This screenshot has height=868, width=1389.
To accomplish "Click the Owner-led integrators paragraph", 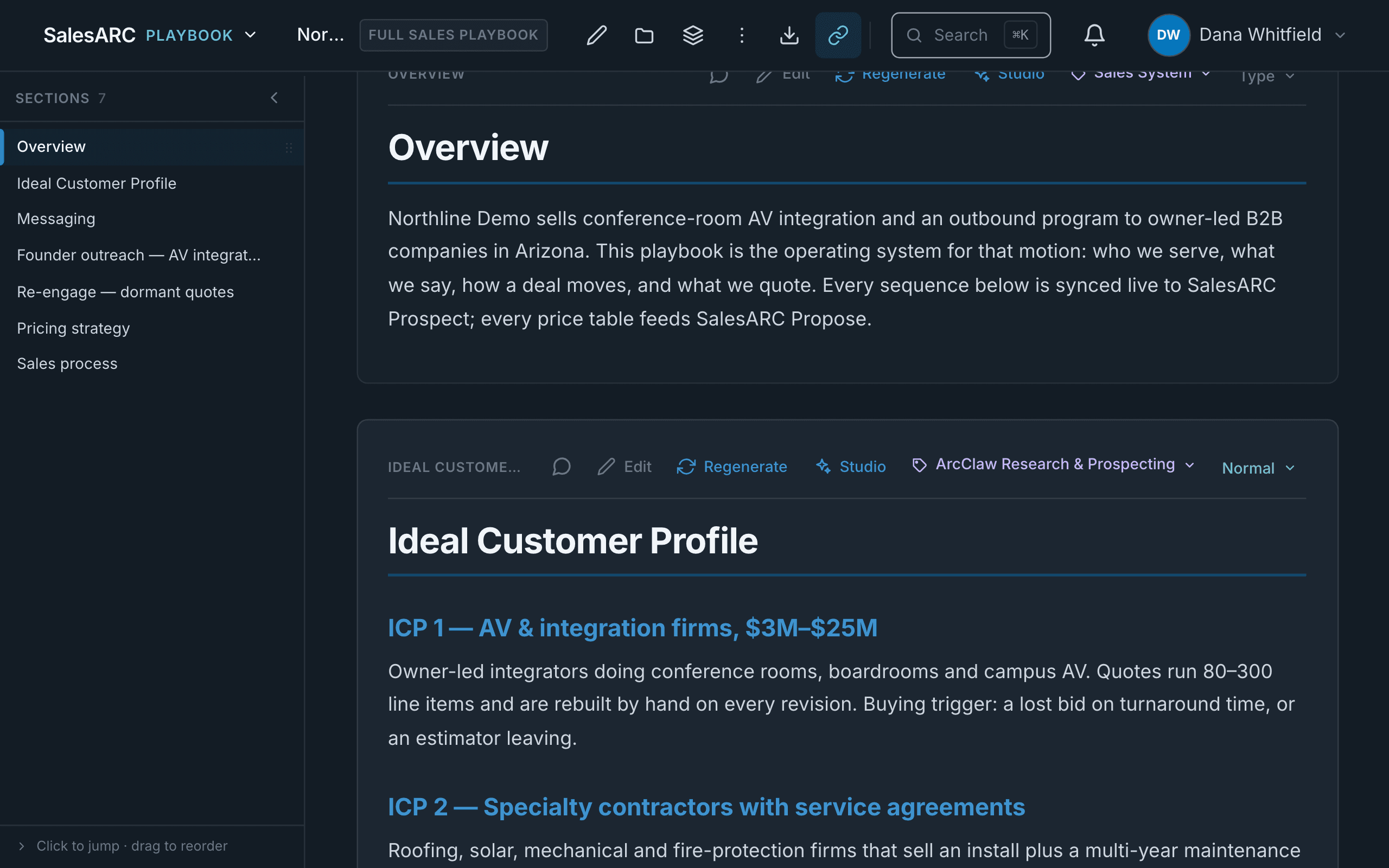I will 842,704.
